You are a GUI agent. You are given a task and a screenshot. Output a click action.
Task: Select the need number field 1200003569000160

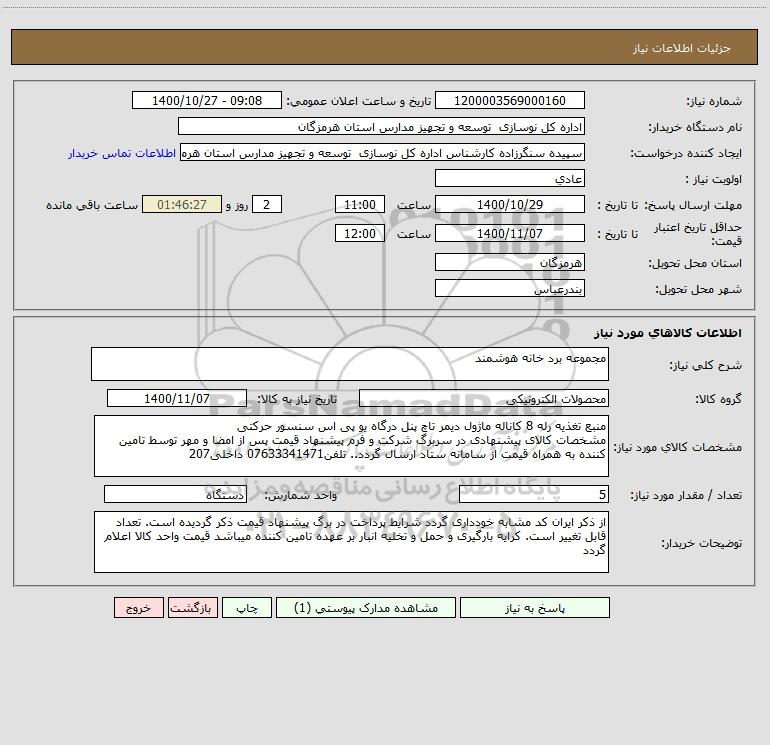(510, 101)
